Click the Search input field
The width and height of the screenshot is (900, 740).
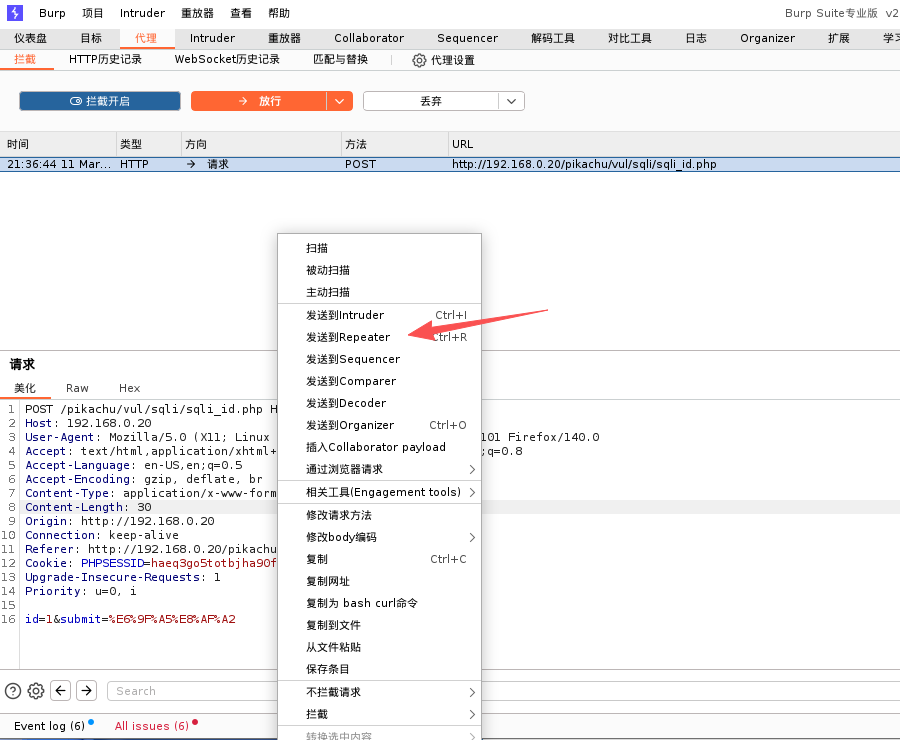pos(192,691)
